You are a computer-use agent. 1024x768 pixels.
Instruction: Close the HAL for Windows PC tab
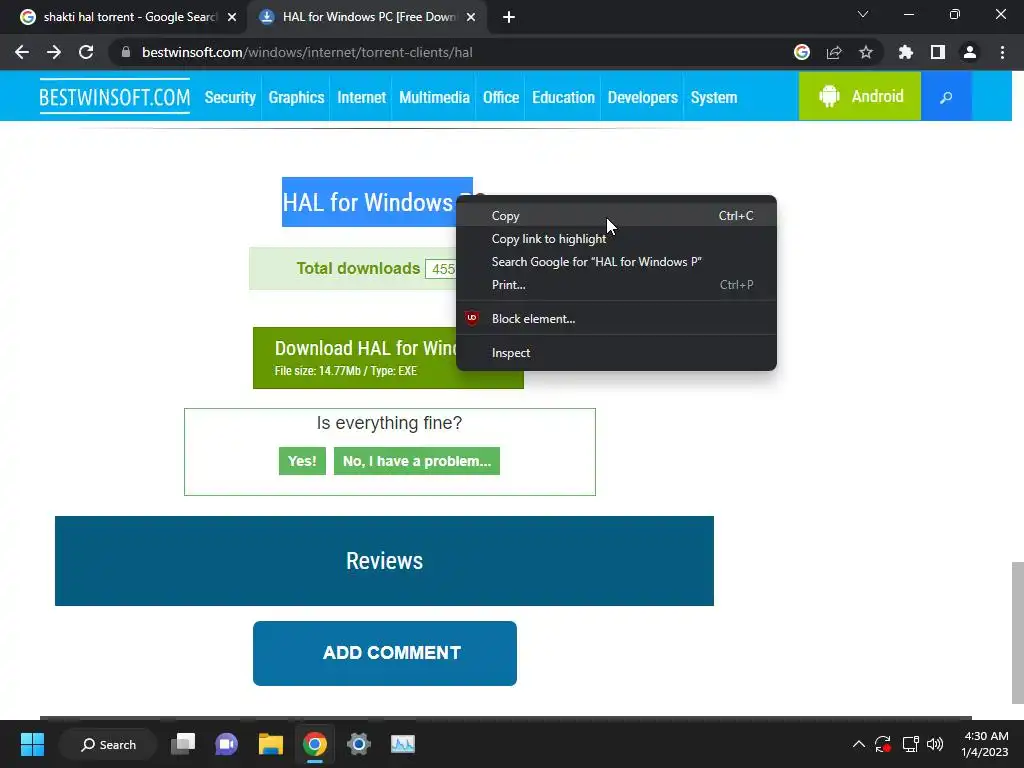click(x=471, y=17)
